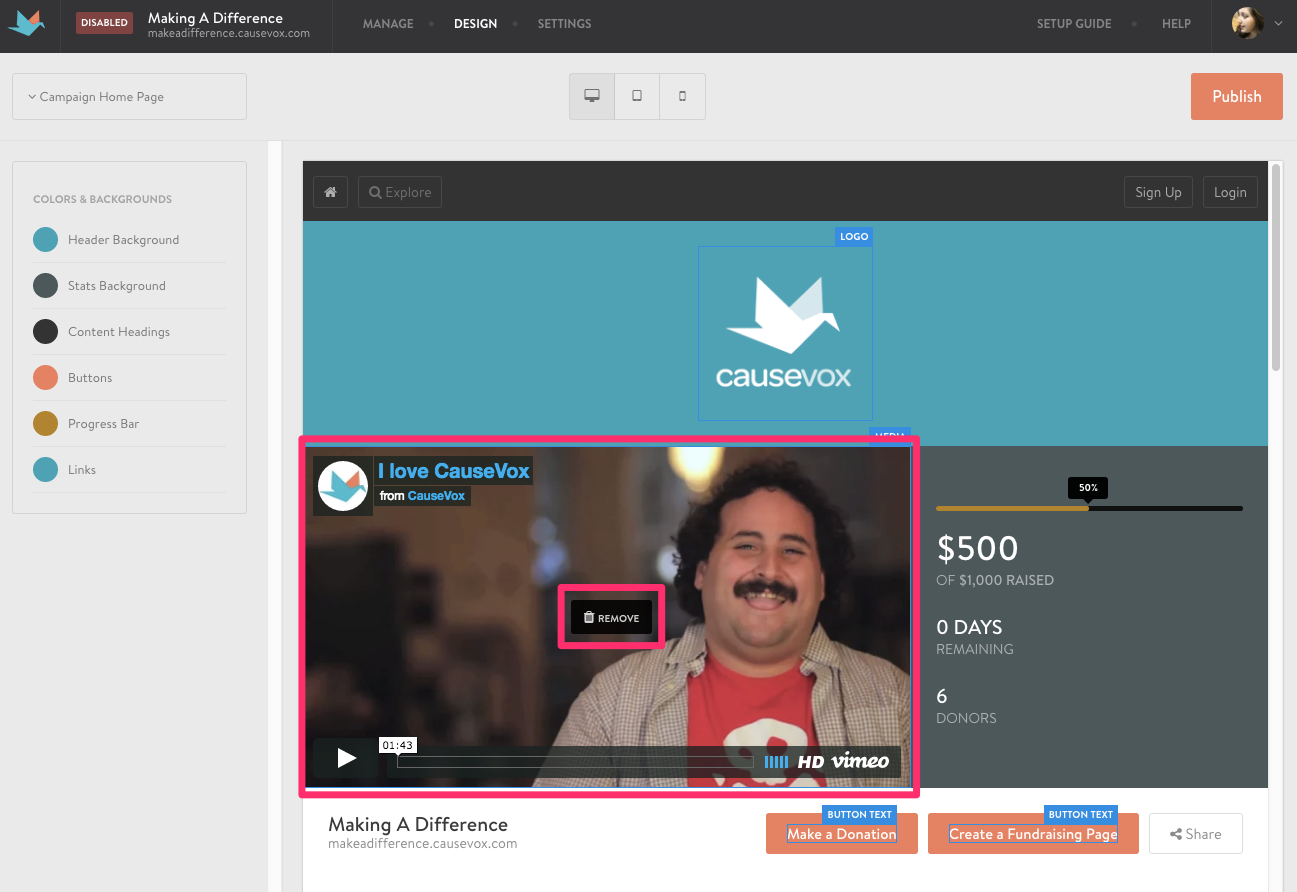Switch to tablet preview icon
Viewport: 1297px width, 892px height.
tap(637, 96)
